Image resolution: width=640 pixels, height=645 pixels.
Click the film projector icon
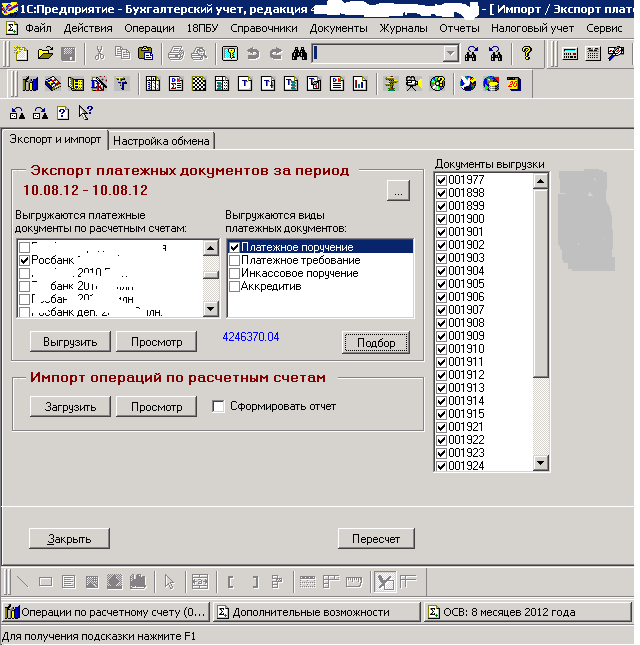(x=413, y=84)
